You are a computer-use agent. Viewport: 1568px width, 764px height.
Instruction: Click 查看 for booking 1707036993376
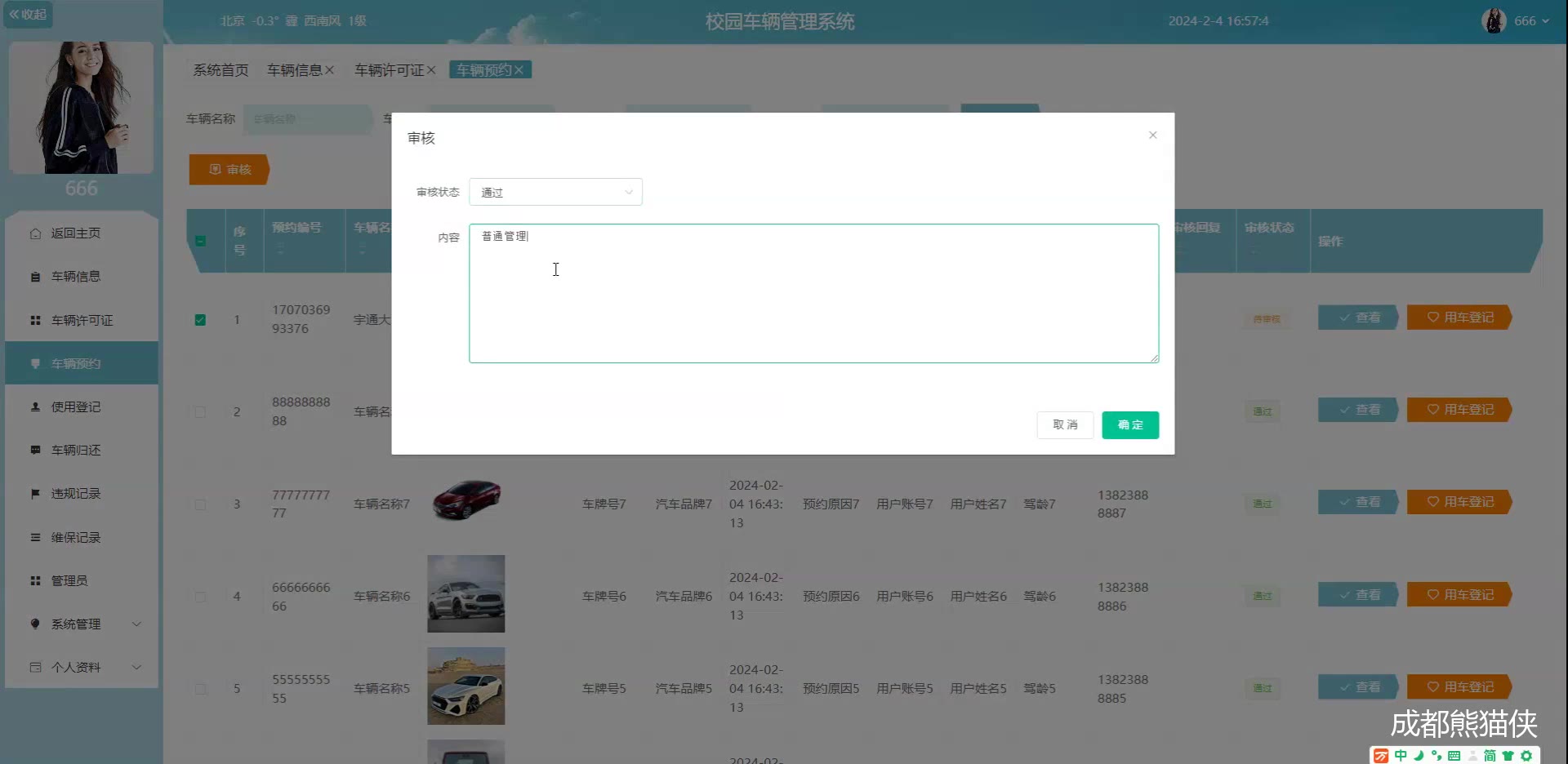point(1358,318)
